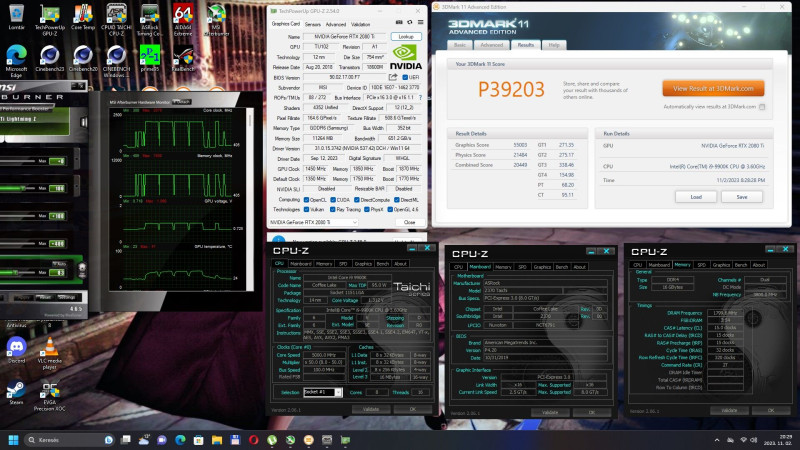Open SPD tab in the Taichi CPU-Z window
The image size is (800, 450).
pos(343,264)
